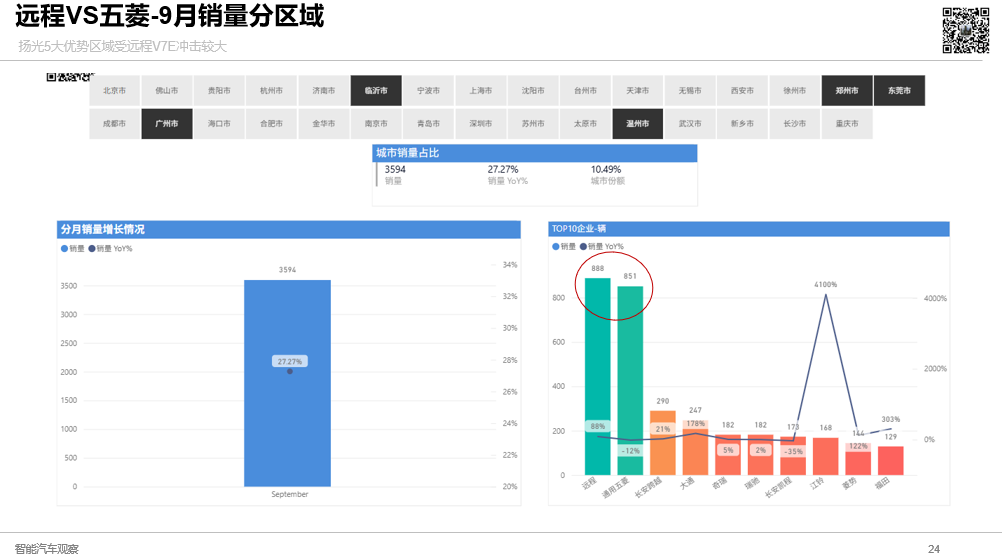Click the 江铃 bar with 168 sales

[826, 456]
